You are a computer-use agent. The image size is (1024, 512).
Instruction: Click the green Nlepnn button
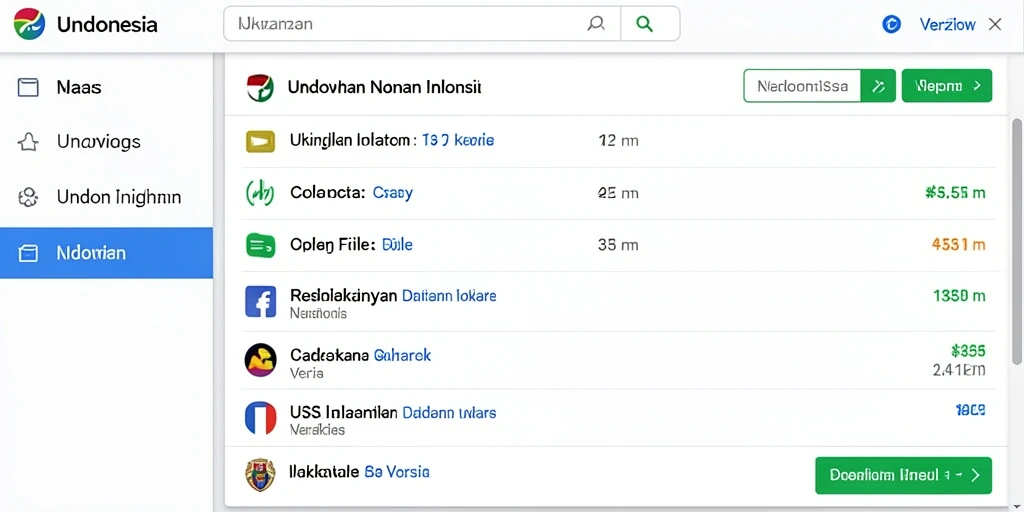coord(947,86)
